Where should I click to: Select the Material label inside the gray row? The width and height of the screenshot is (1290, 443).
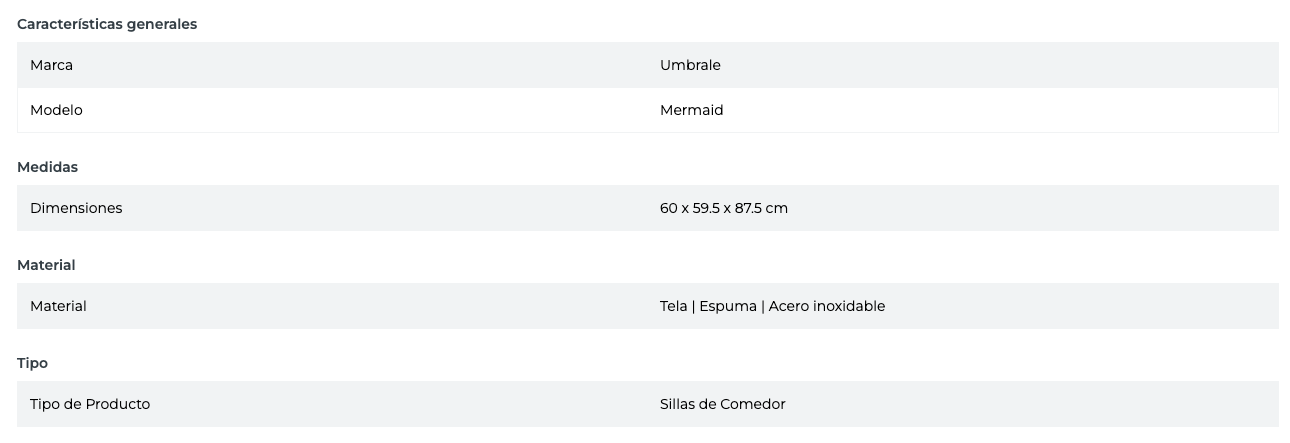pos(58,306)
